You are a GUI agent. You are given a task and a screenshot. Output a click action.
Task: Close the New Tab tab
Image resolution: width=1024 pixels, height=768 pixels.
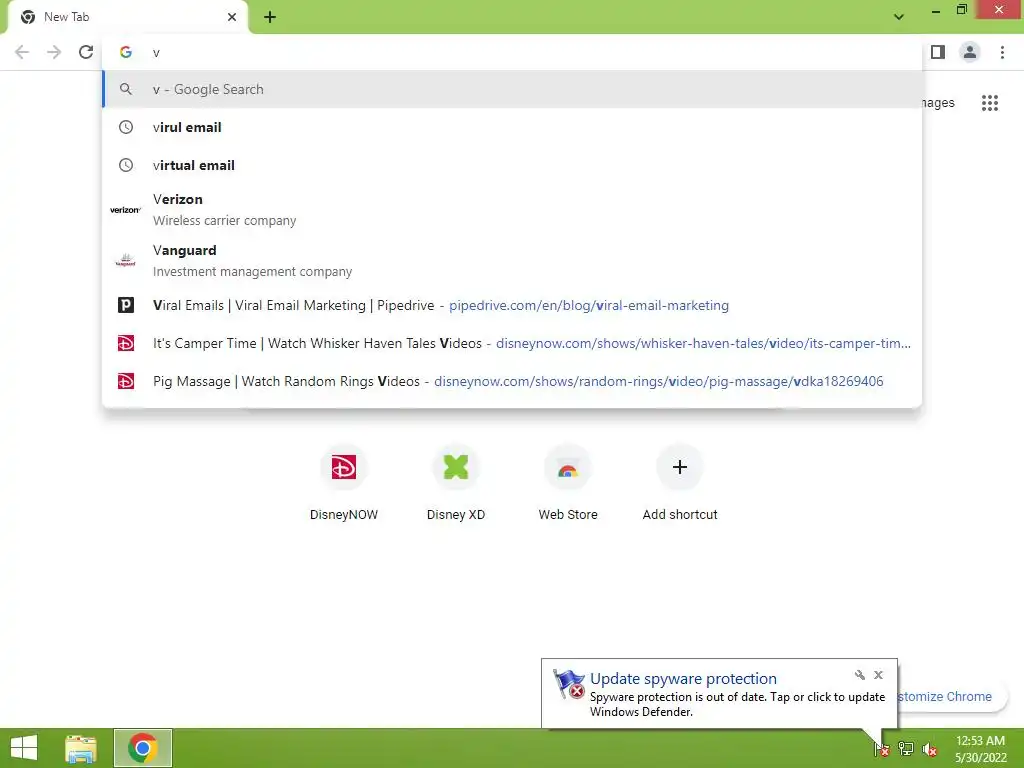tap(232, 17)
